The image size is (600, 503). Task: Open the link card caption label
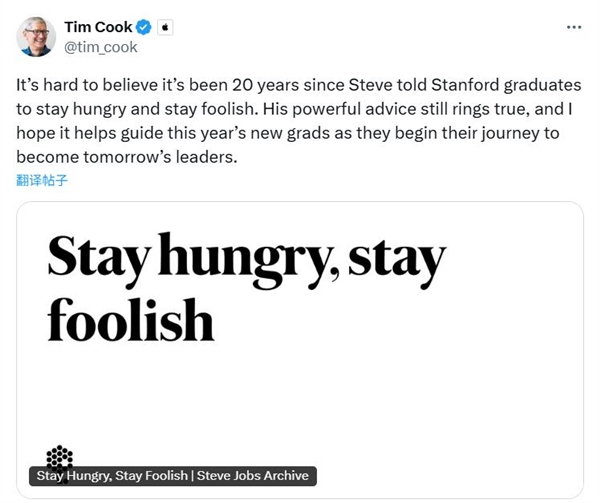[x=172, y=475]
